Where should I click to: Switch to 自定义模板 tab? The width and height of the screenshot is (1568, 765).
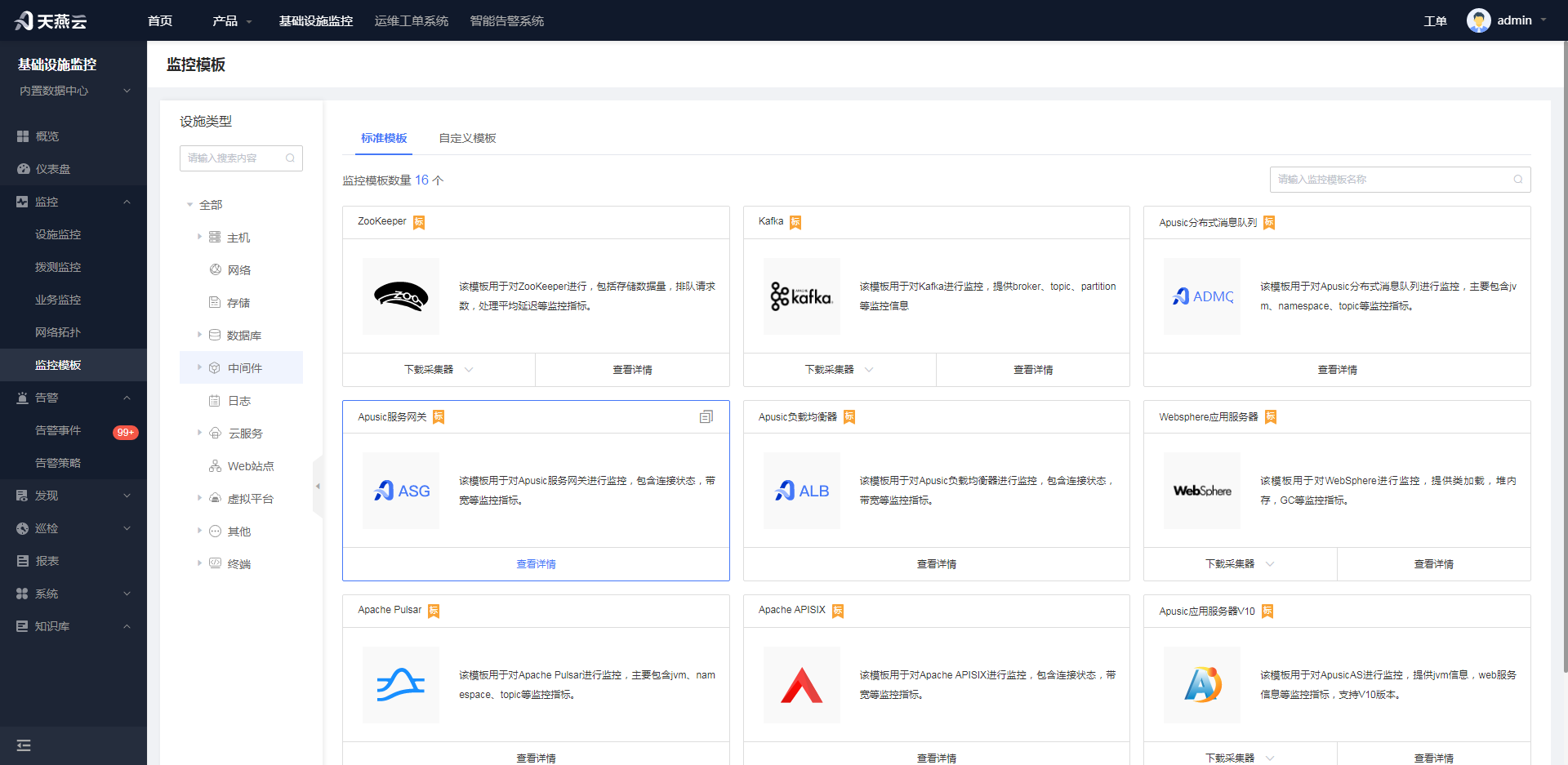(x=467, y=138)
